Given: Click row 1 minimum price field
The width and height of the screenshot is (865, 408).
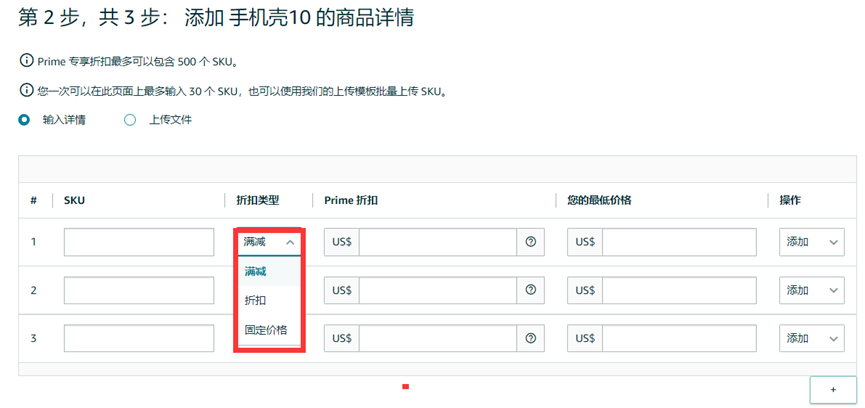Looking at the screenshot, I should pyautogui.click(x=679, y=242).
